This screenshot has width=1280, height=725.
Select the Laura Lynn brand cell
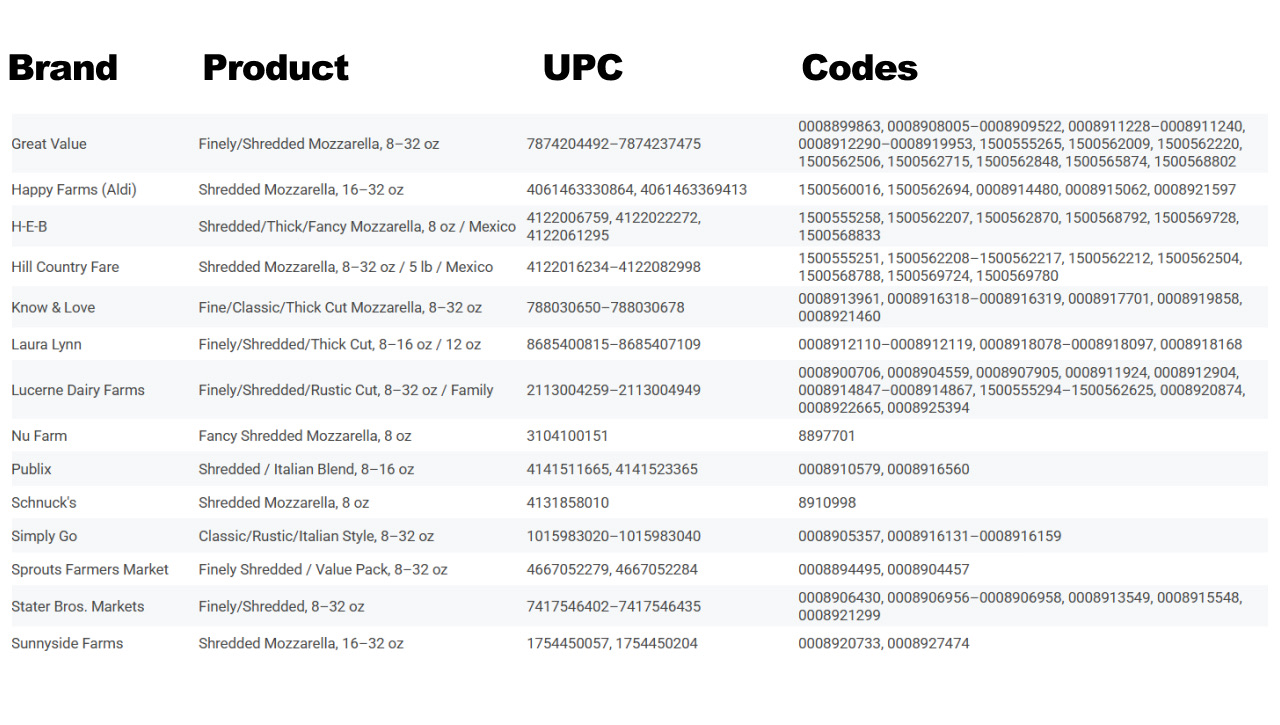pyautogui.click(x=46, y=344)
